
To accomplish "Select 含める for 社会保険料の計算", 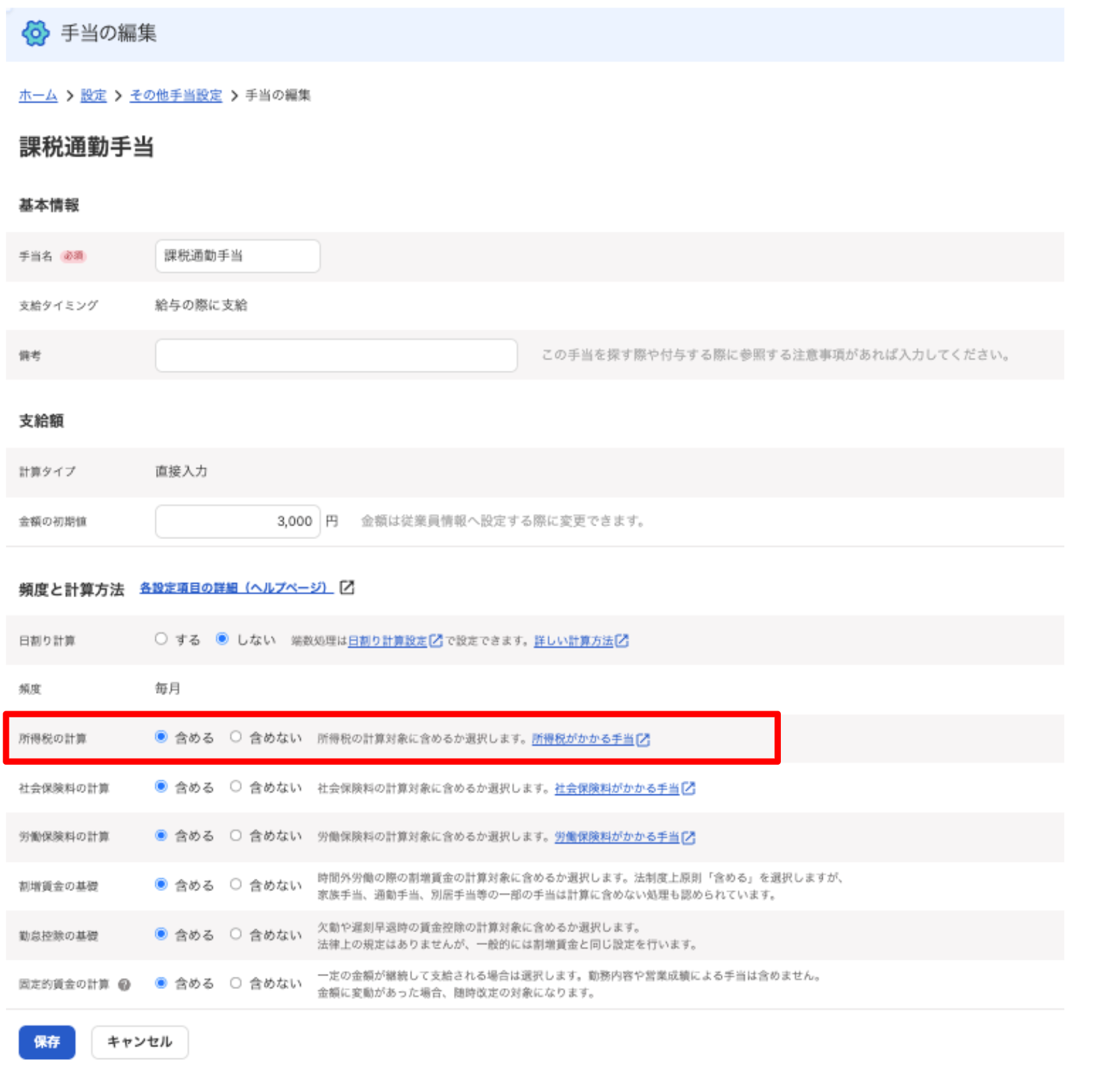I will coord(161,786).
